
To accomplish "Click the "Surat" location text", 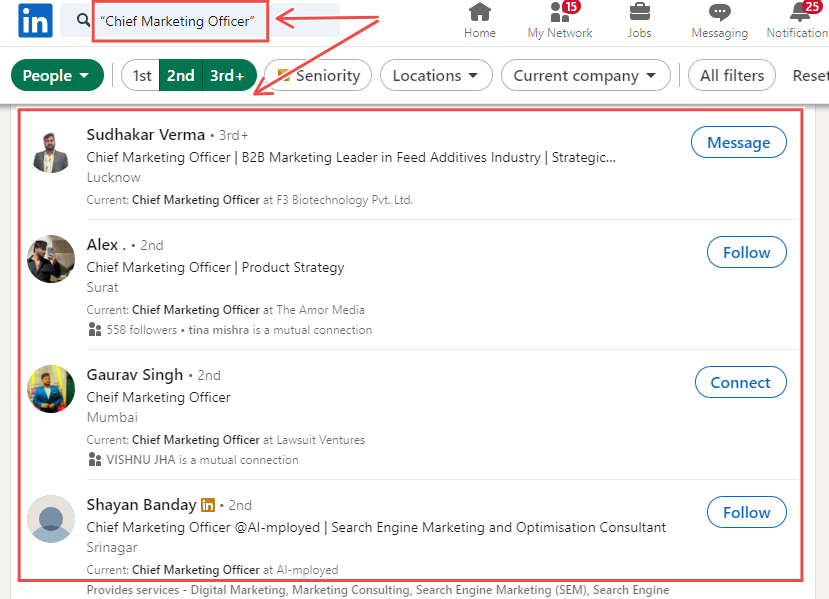I will 103,288.
